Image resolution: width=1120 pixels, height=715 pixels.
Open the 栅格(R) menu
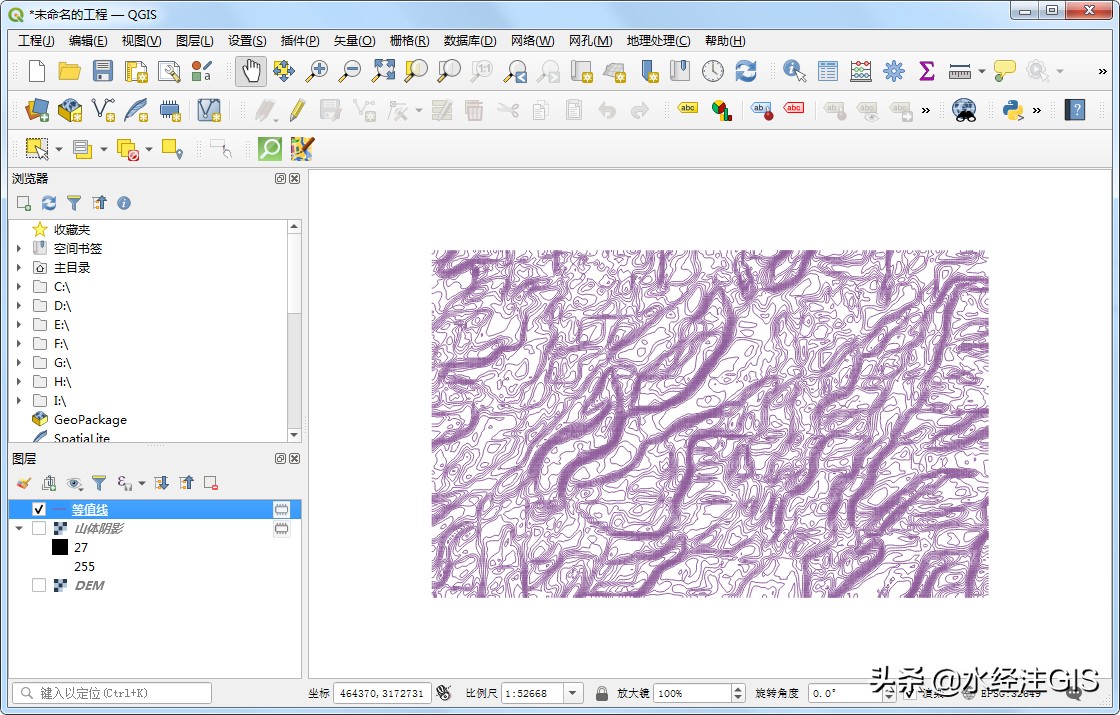[409, 41]
